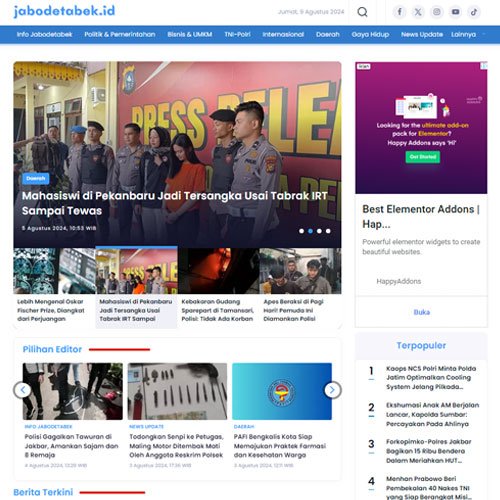The height and width of the screenshot is (500, 500).
Task: Open Terpopuler item Kaops NCS Polri
Action: coord(431,378)
